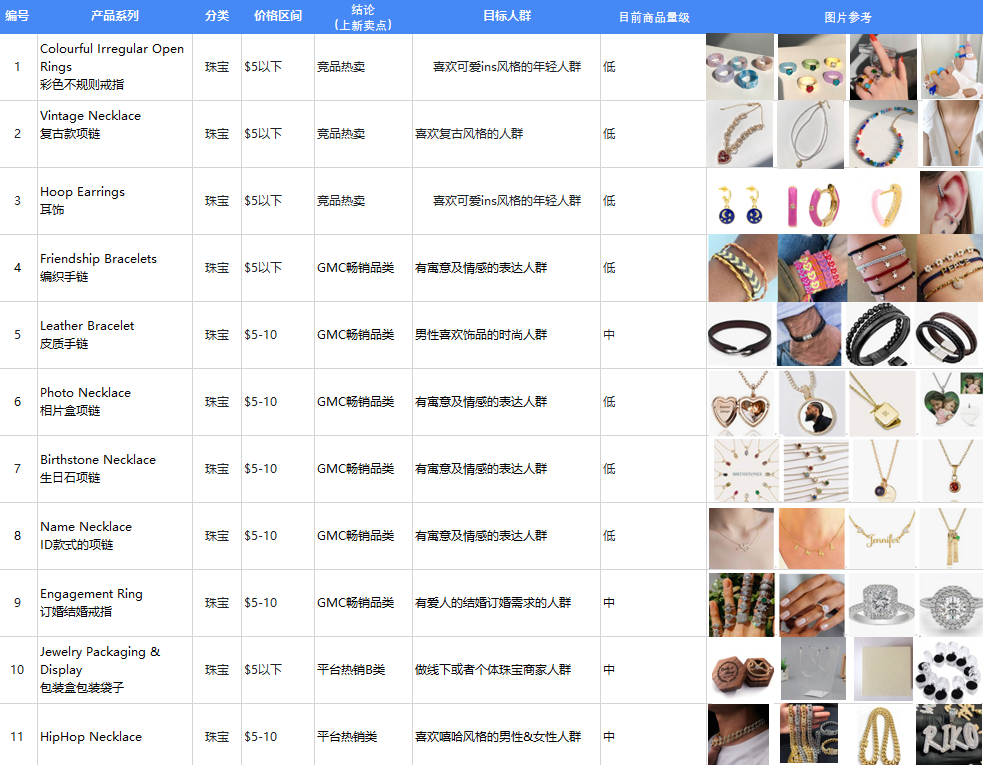Select the 产品系列 column header
983x765 pixels.
pos(115,16)
